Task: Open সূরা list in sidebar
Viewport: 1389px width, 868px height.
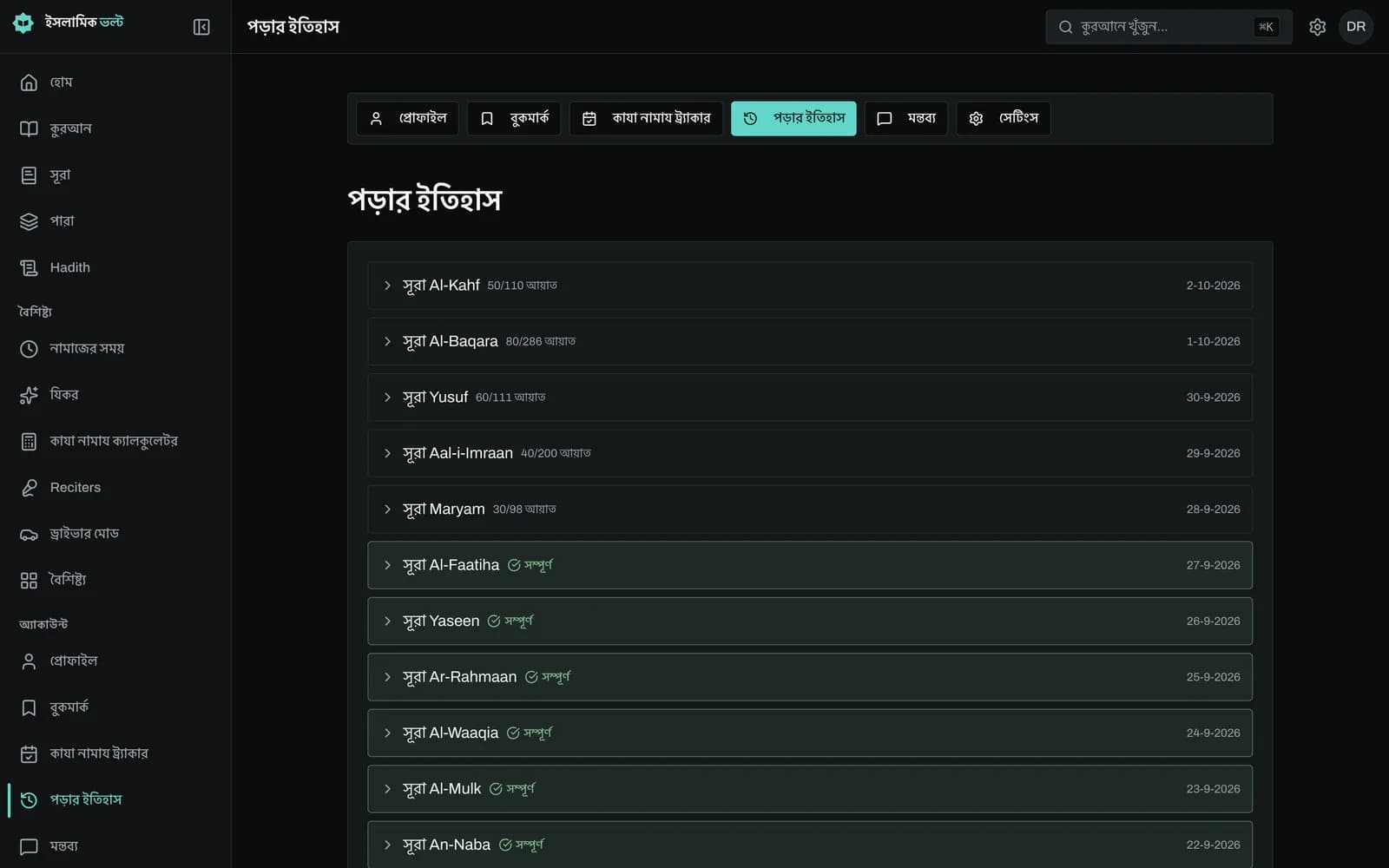Action: pos(115,175)
